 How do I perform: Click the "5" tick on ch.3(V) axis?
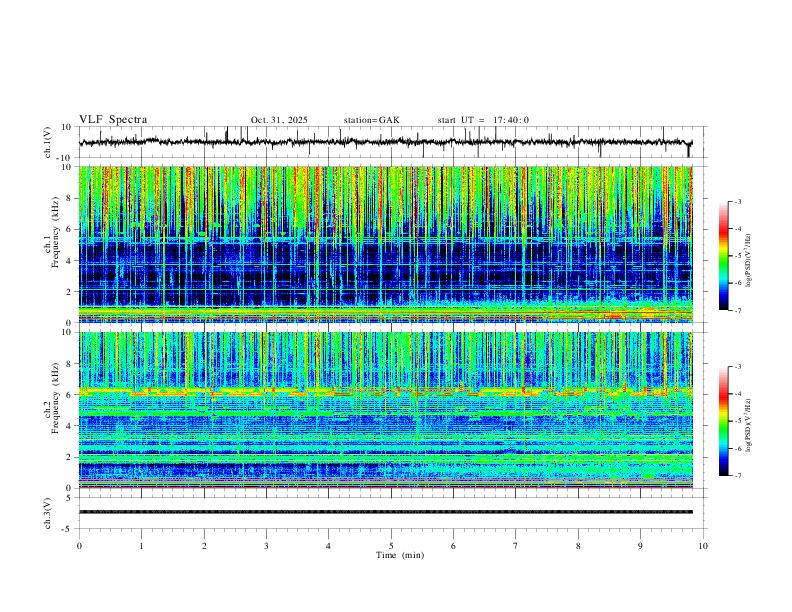click(x=70, y=498)
